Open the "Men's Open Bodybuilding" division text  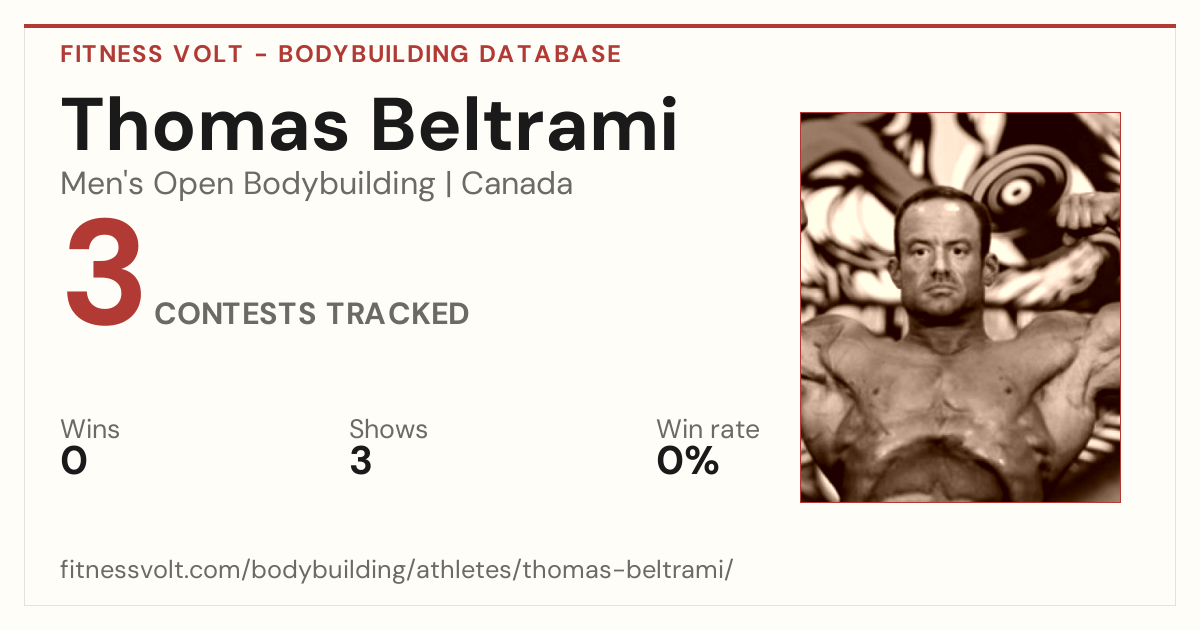coord(248,184)
